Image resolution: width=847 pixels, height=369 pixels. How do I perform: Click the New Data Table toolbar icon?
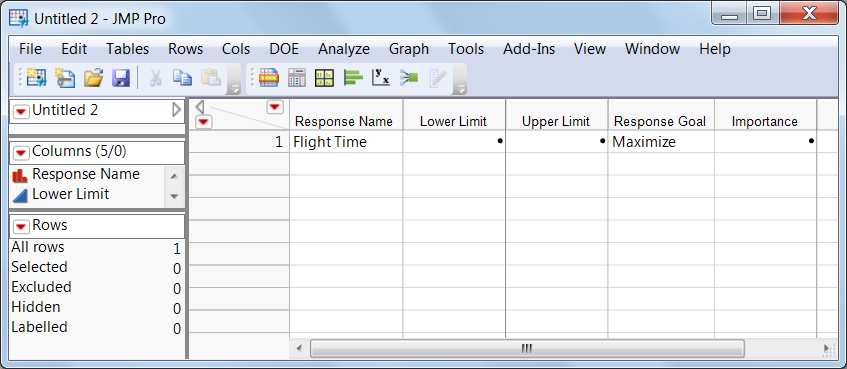click(37, 79)
